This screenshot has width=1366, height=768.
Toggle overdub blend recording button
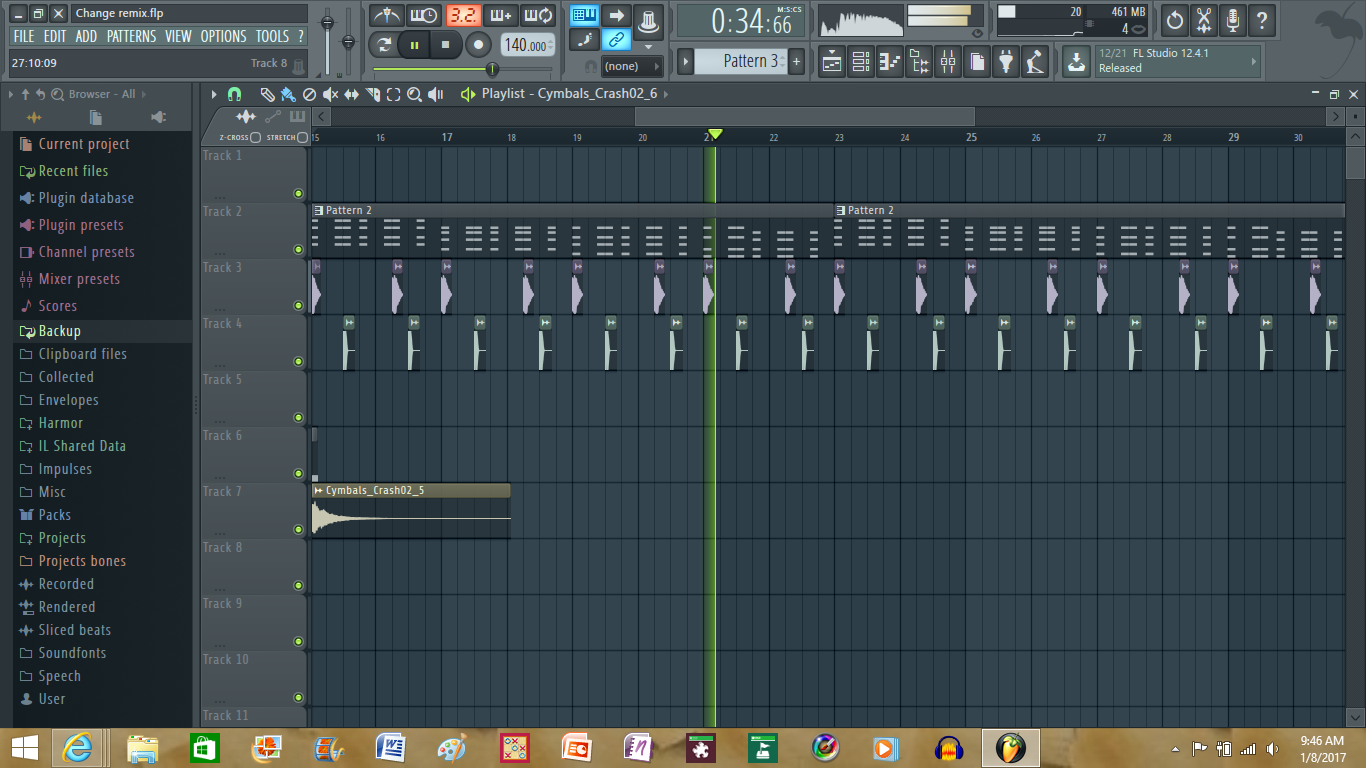501,16
